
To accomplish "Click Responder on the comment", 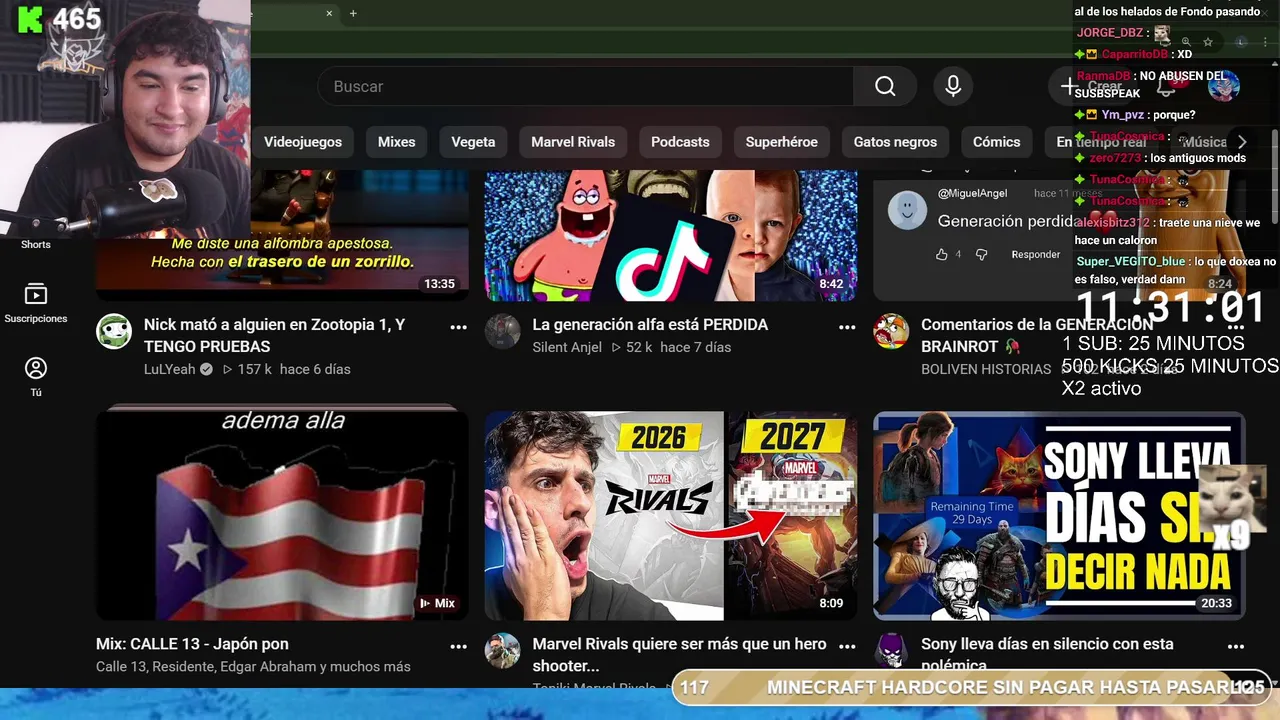I will (1035, 255).
